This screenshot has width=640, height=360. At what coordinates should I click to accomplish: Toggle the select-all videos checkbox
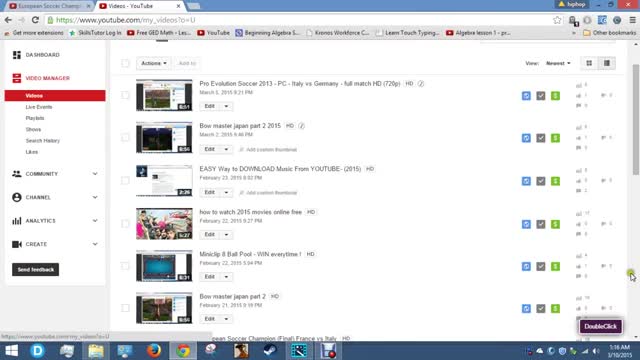point(125,63)
